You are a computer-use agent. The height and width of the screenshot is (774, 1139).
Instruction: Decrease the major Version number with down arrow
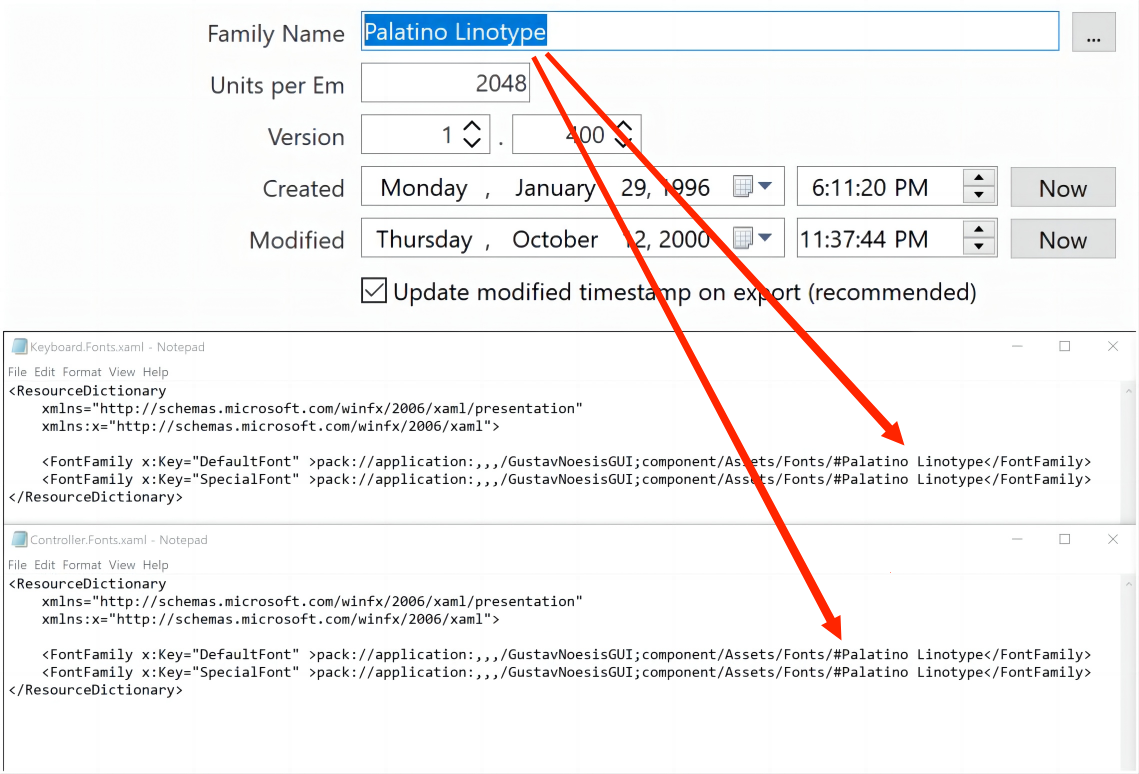coord(472,142)
